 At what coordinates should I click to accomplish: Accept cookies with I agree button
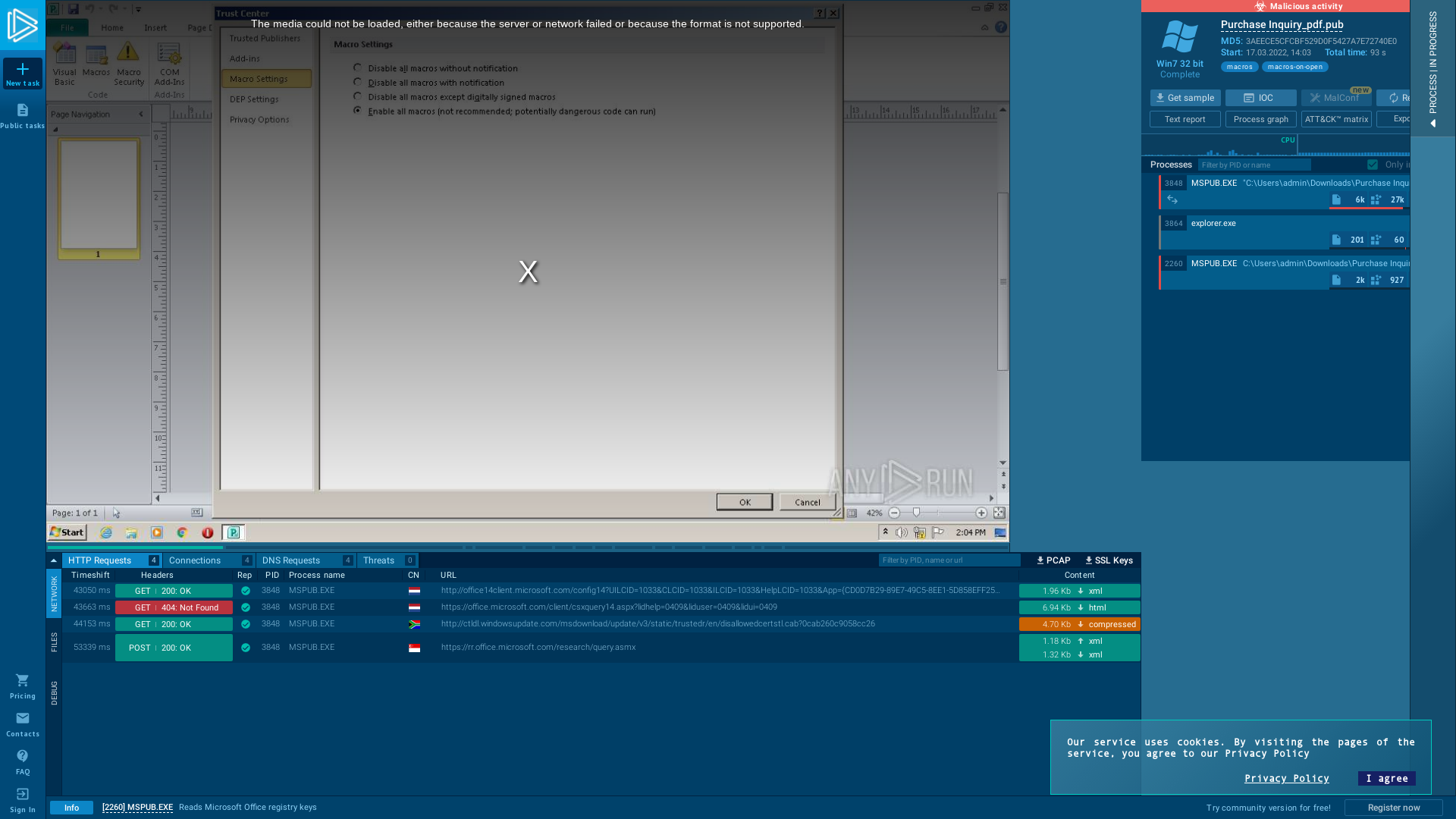pos(1386,778)
